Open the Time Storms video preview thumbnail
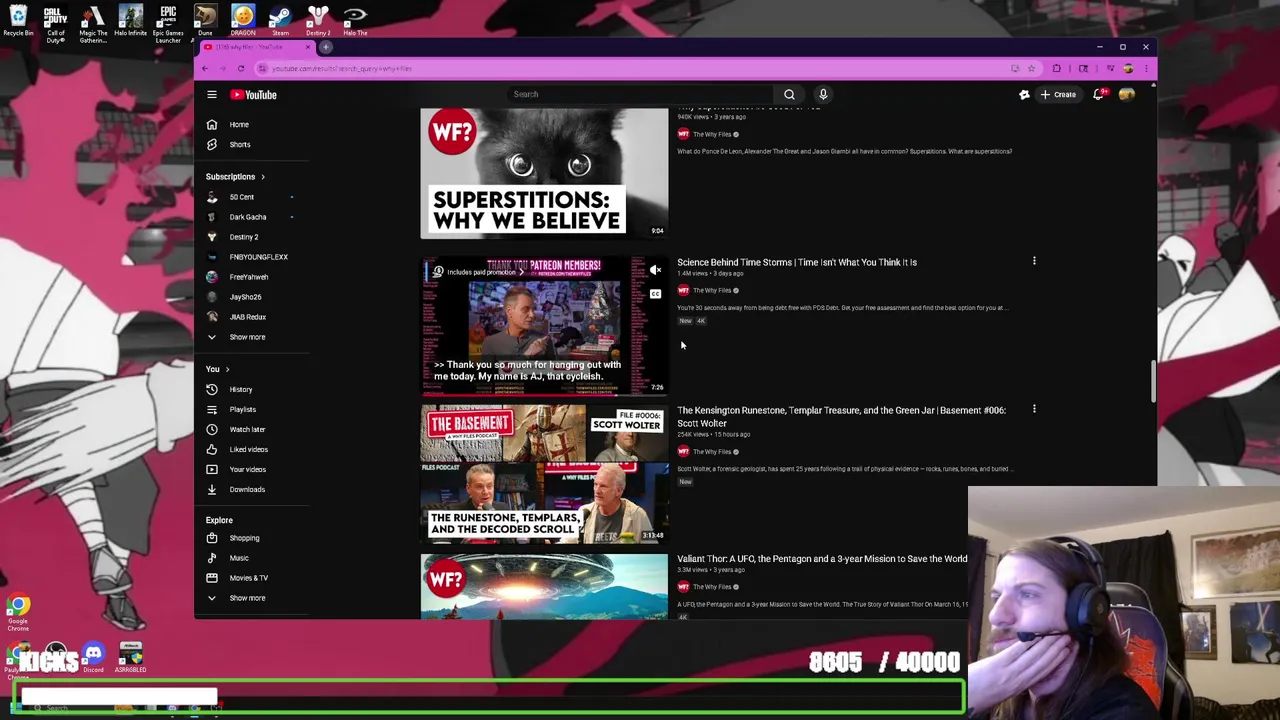The height and width of the screenshot is (720, 1280). pyautogui.click(x=544, y=326)
